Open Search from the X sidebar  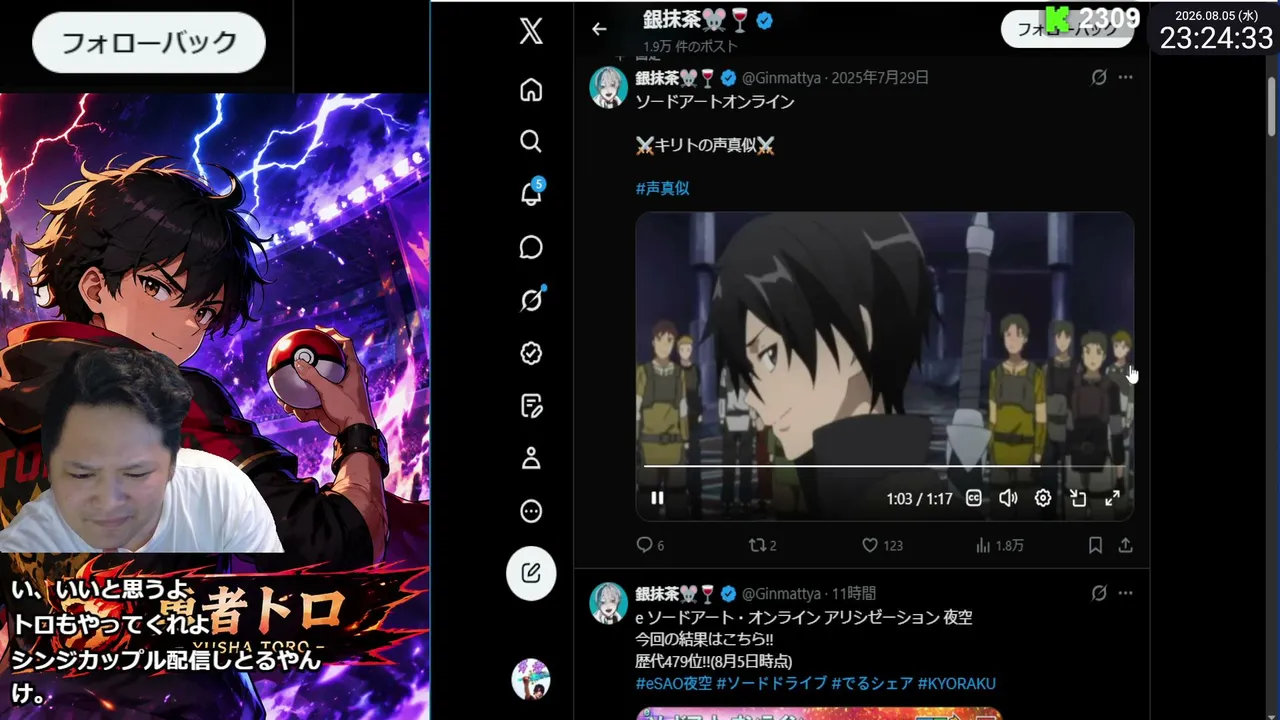click(x=531, y=141)
